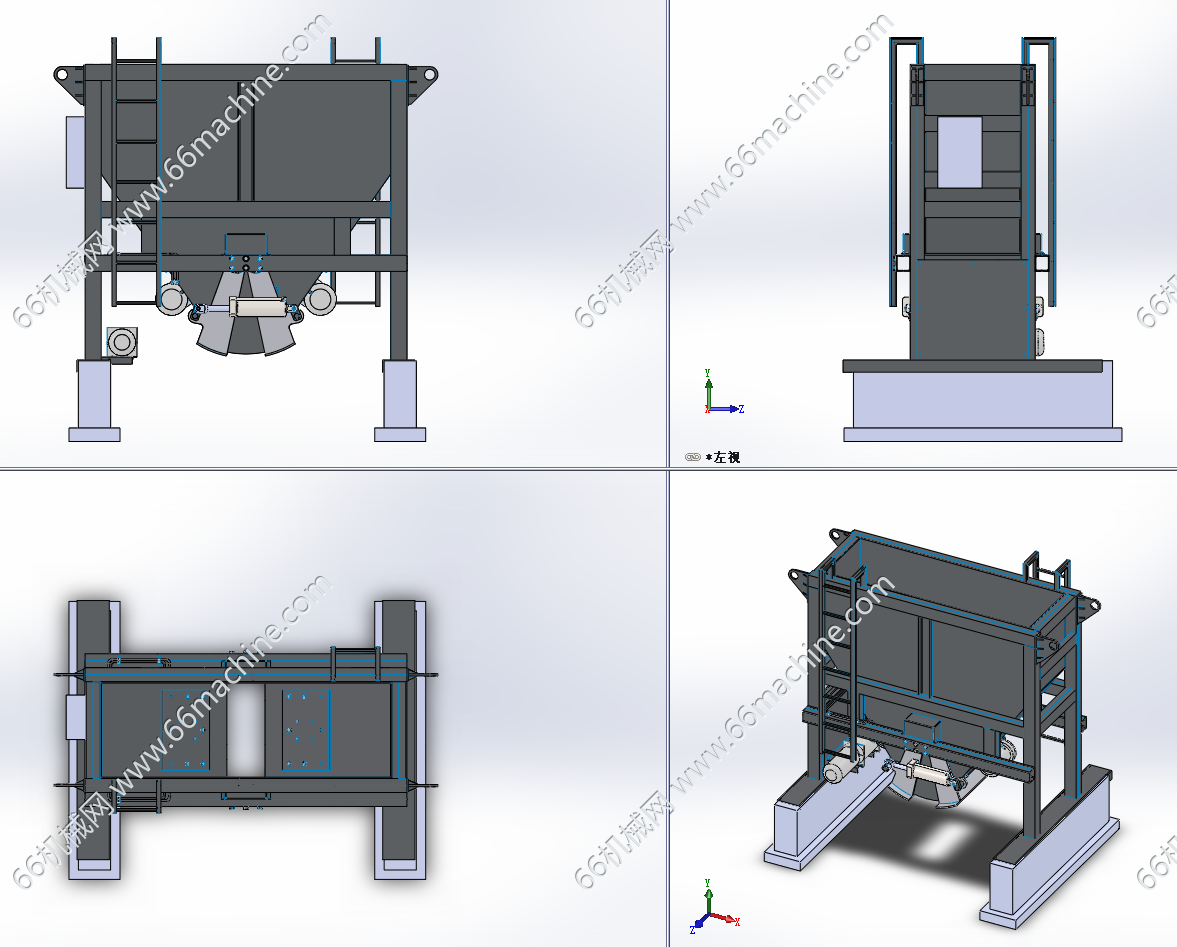The image size is (1177, 947).
Task: Open the *左视 view orientation label
Action: [724, 457]
